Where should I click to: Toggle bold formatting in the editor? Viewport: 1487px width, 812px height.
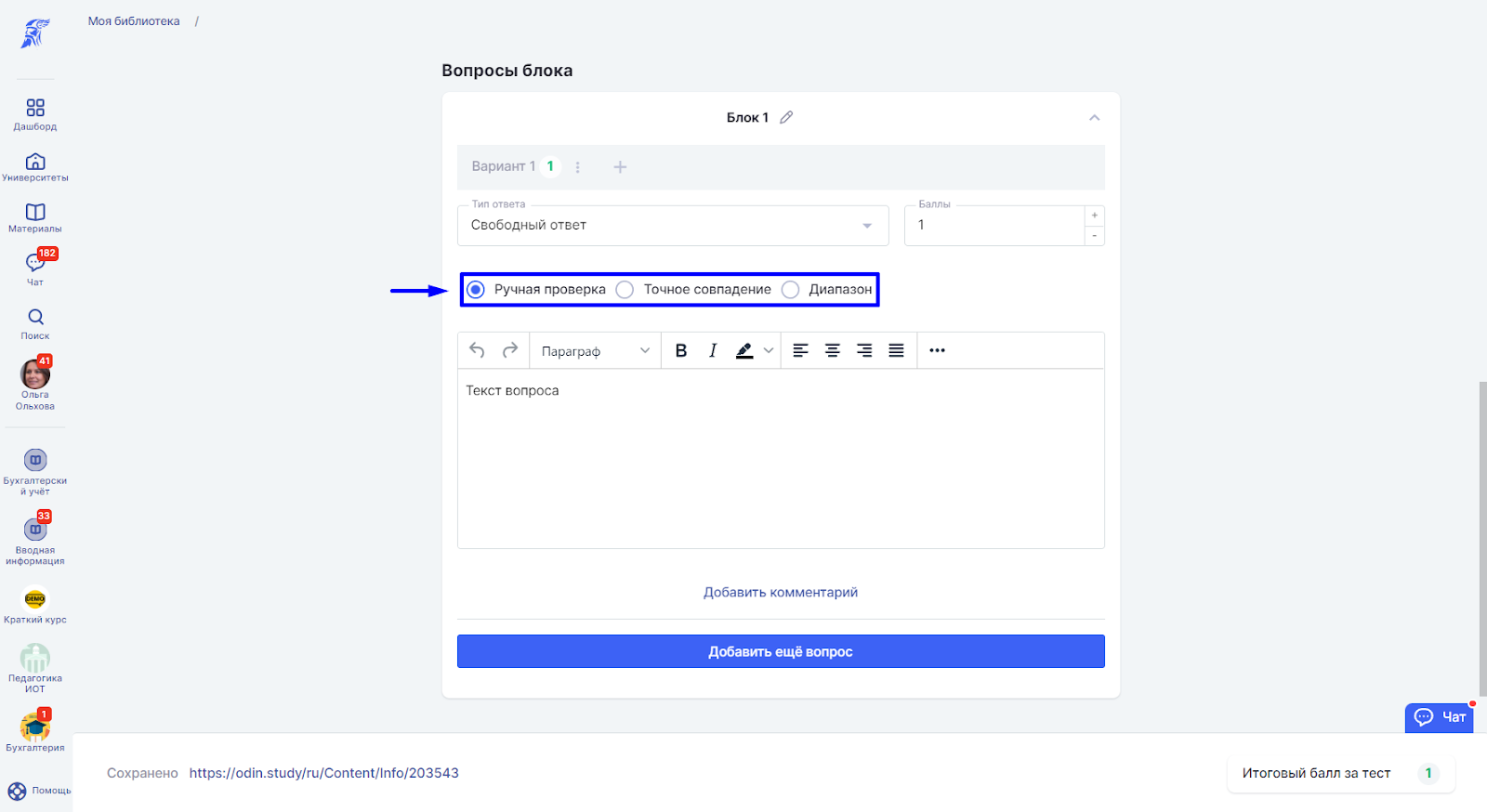pyautogui.click(x=681, y=350)
